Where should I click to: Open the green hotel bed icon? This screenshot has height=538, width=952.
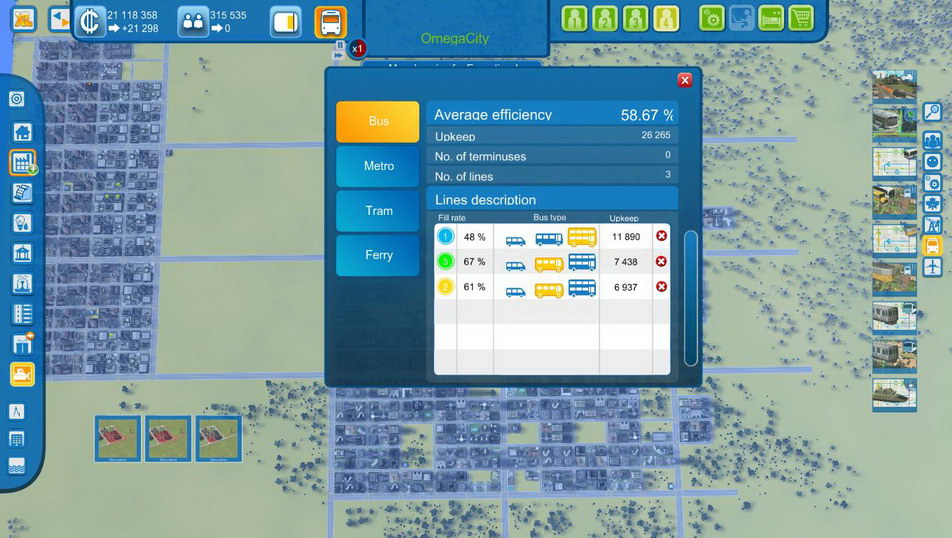tap(771, 19)
